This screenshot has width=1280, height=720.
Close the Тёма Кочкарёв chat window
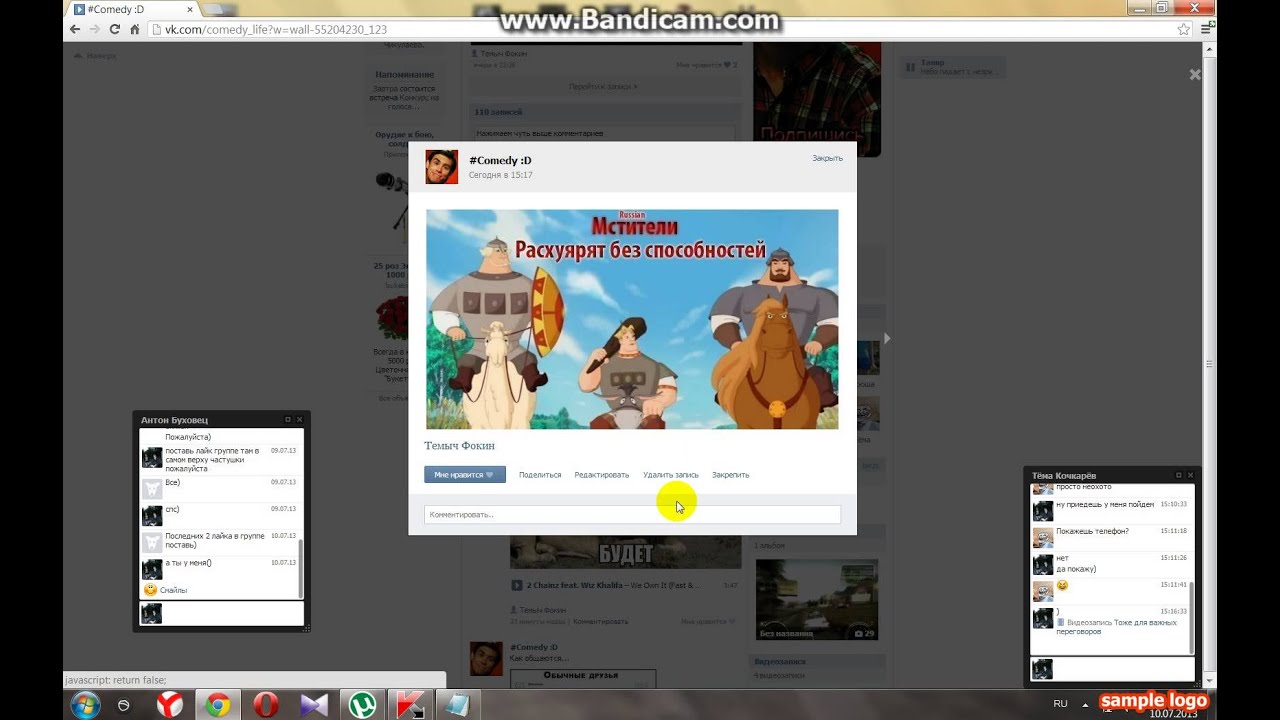(x=1191, y=475)
